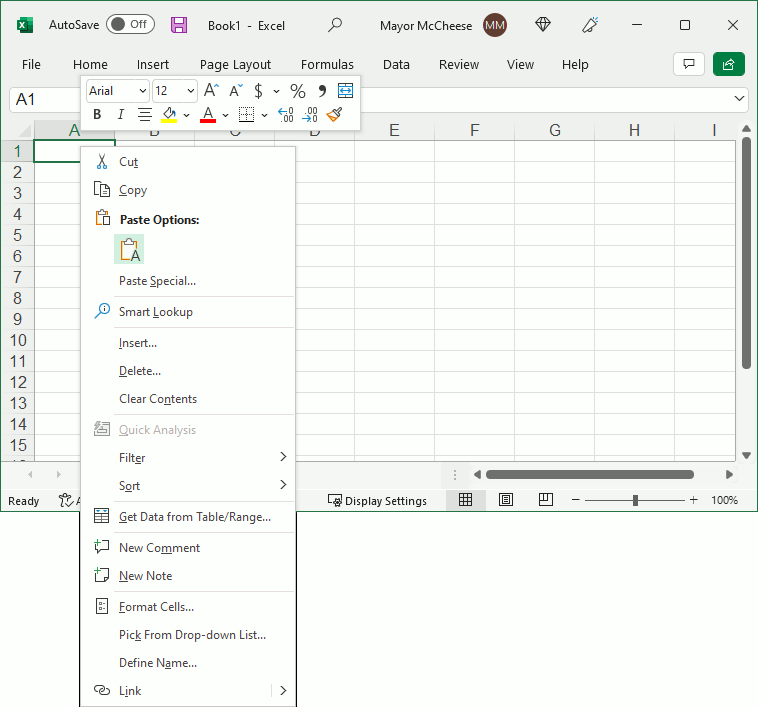Toggle Italic in the mini toolbar

[121, 115]
